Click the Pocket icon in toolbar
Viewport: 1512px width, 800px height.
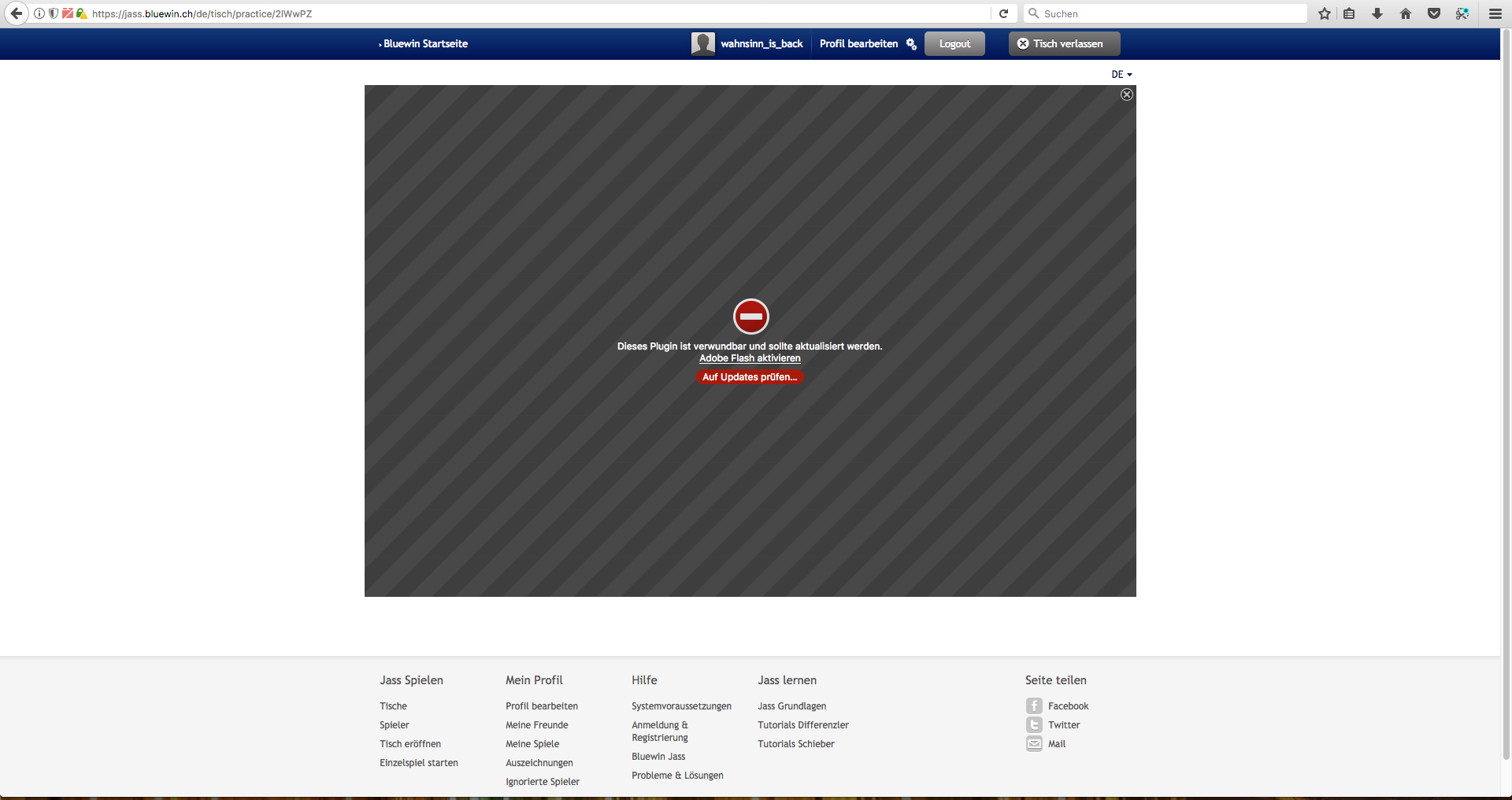point(1434,13)
